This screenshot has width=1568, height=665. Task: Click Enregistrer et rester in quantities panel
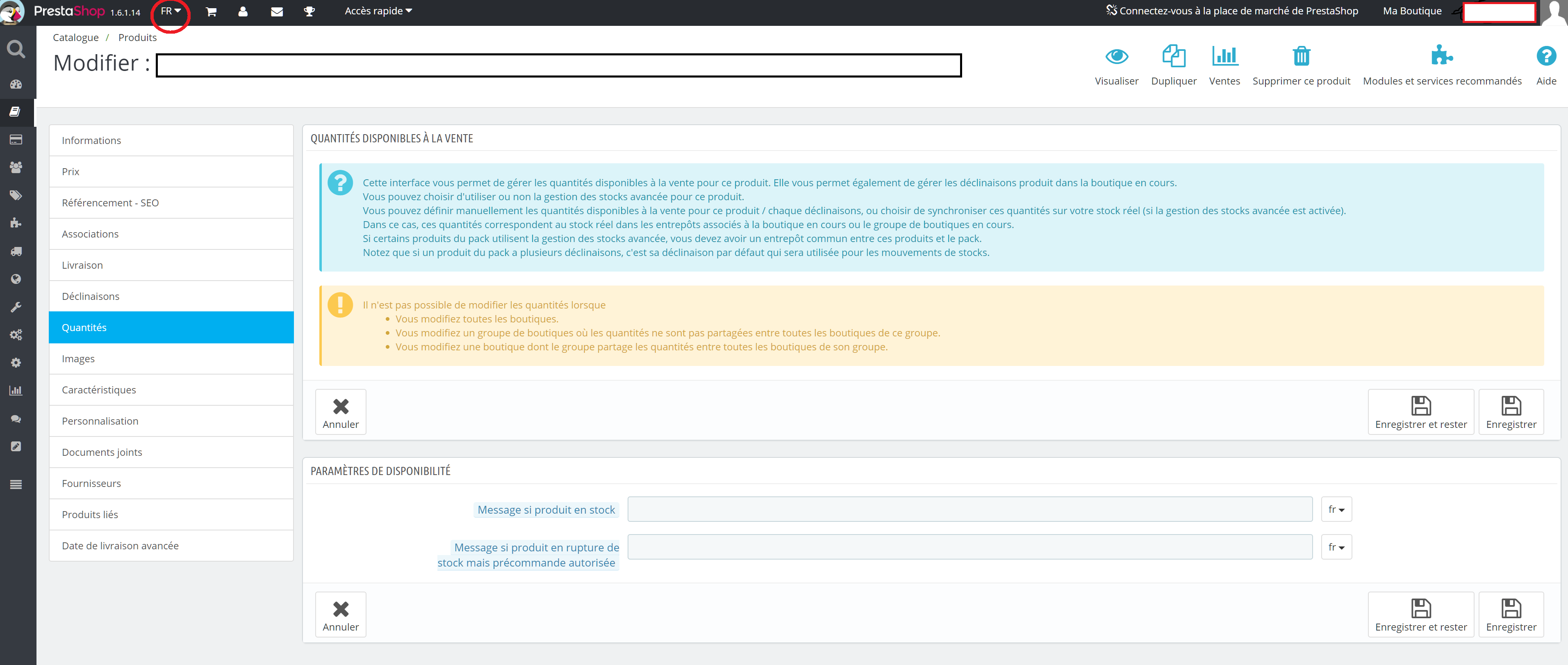tap(1421, 412)
